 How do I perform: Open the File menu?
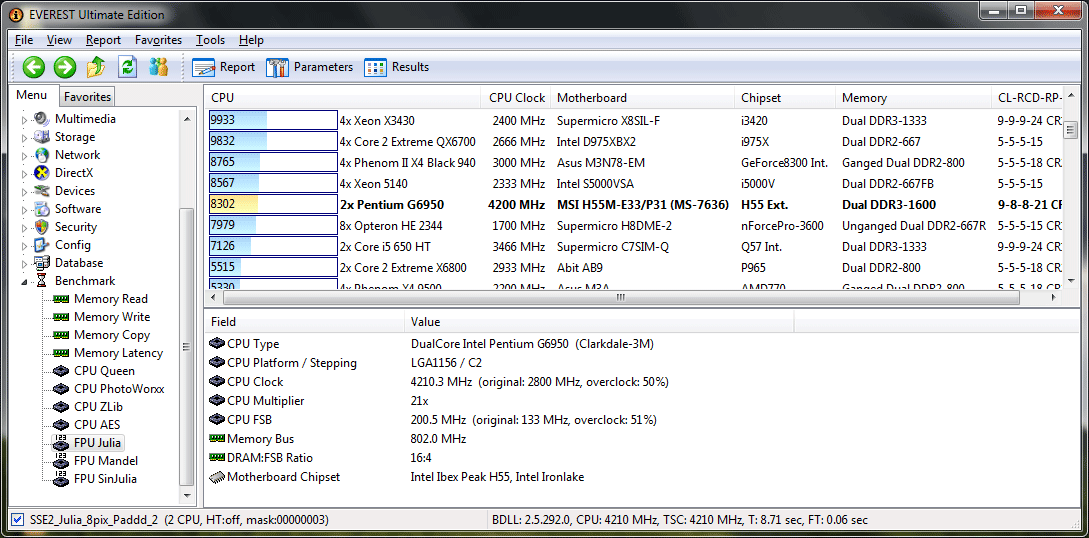pyautogui.click(x=24, y=40)
